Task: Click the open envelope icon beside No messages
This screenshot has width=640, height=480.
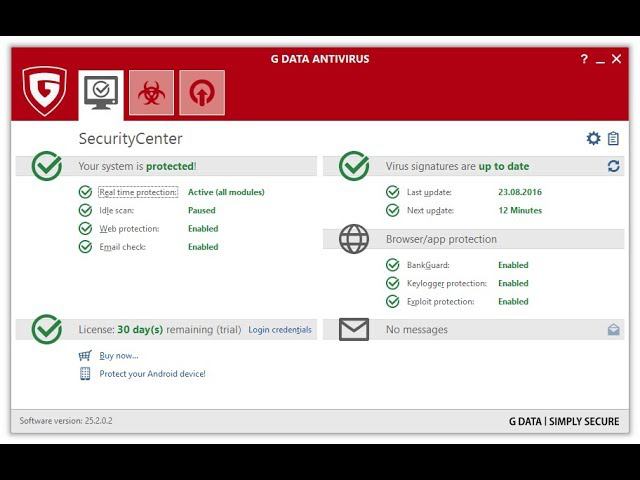Action: click(x=613, y=329)
